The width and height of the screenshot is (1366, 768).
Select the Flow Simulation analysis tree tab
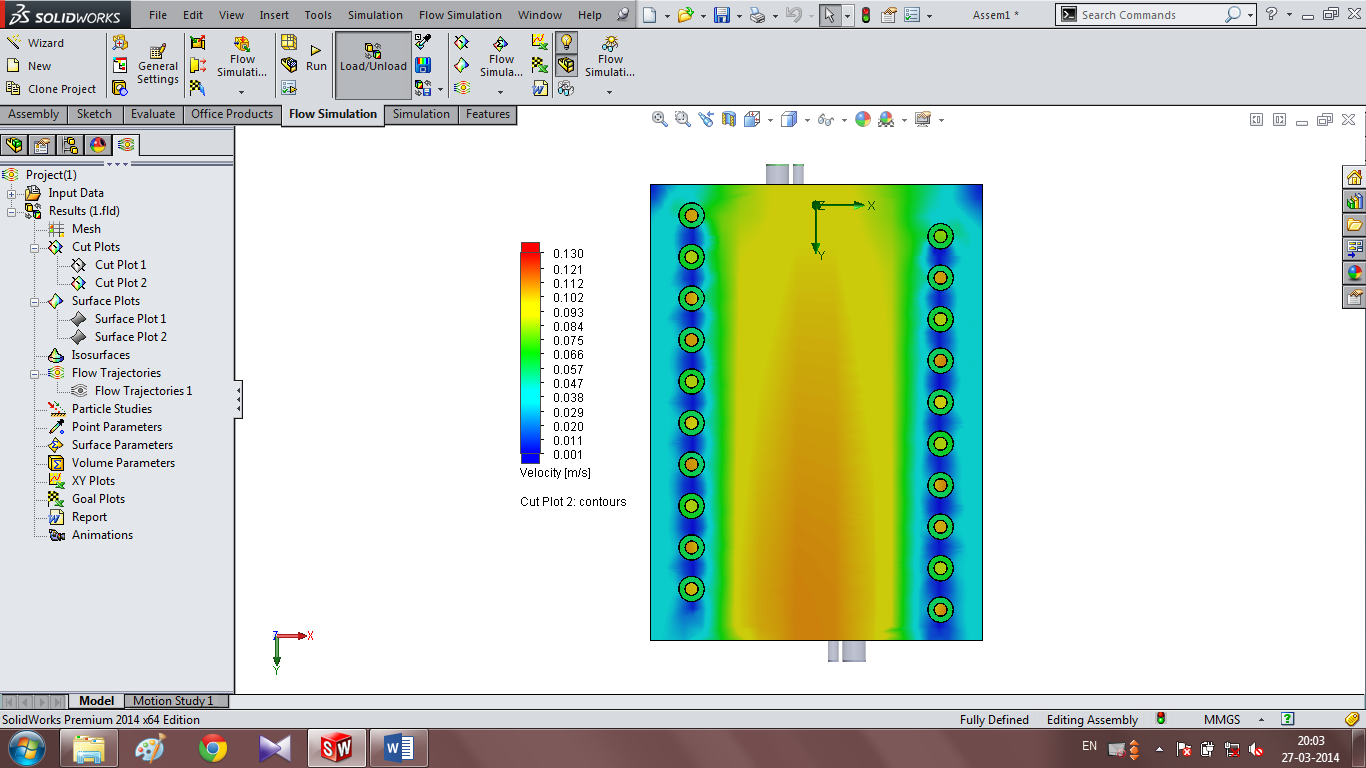tap(126, 145)
